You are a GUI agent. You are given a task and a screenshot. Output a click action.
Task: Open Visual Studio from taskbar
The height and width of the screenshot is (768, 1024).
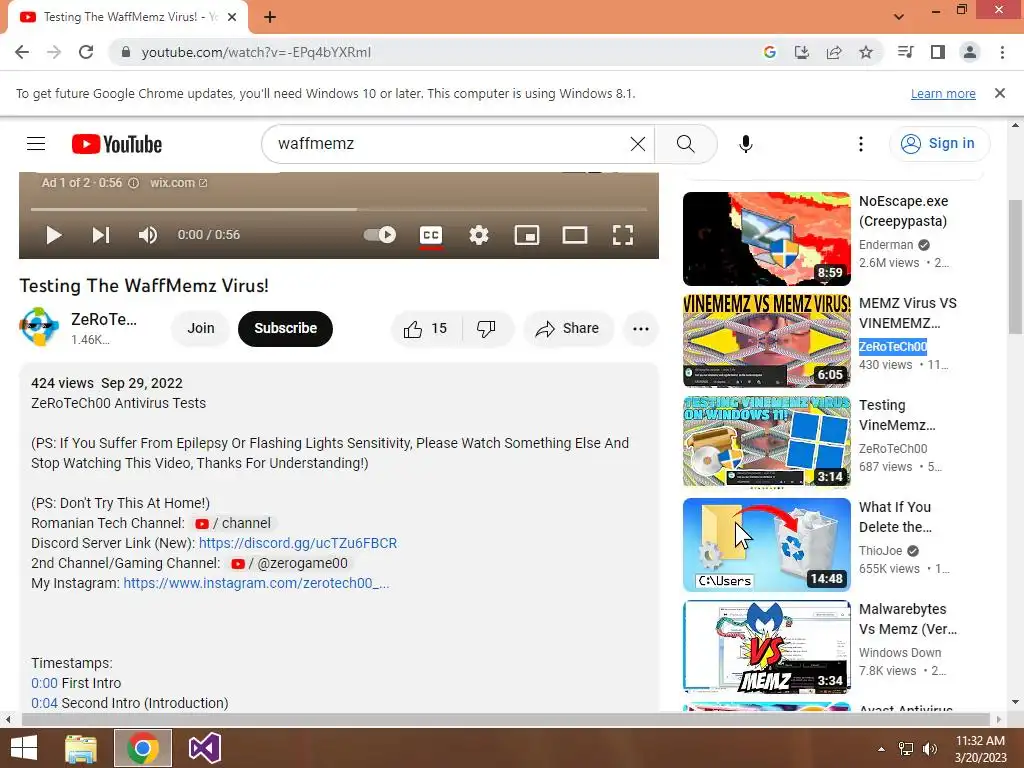point(204,748)
